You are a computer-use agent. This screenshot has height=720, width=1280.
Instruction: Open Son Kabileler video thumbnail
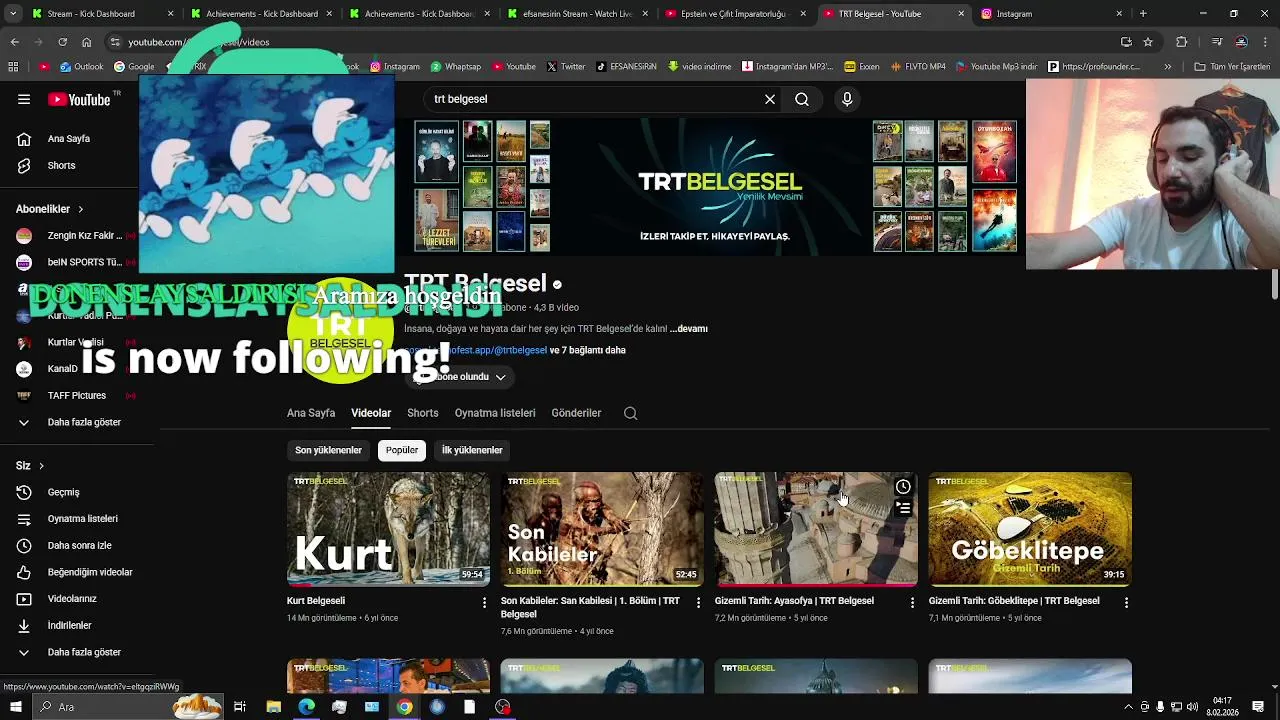[x=602, y=528]
